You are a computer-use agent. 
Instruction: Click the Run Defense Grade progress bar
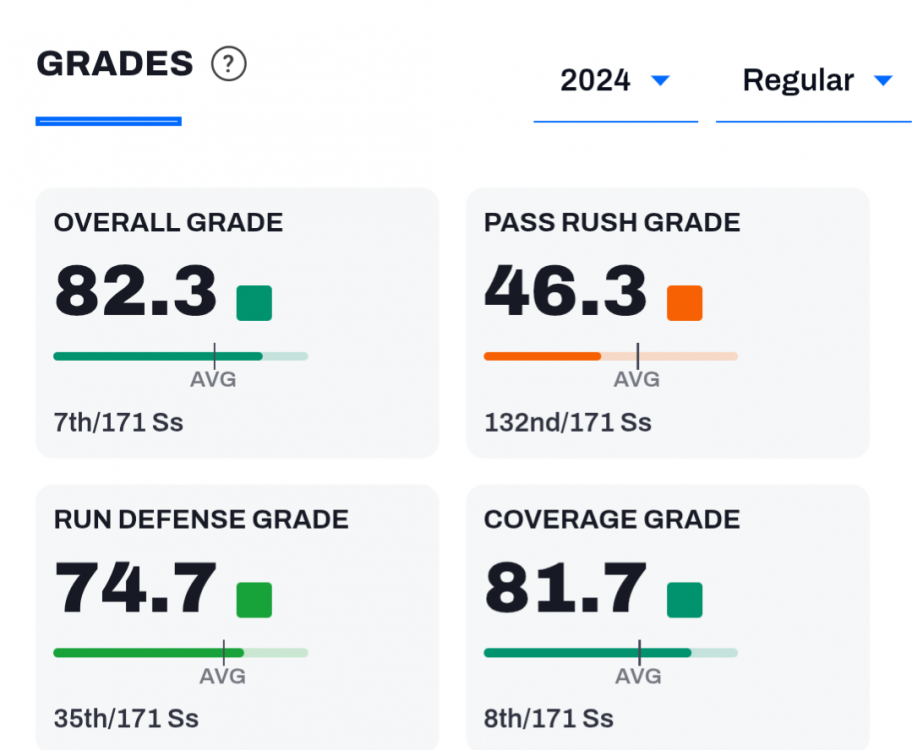coord(180,653)
